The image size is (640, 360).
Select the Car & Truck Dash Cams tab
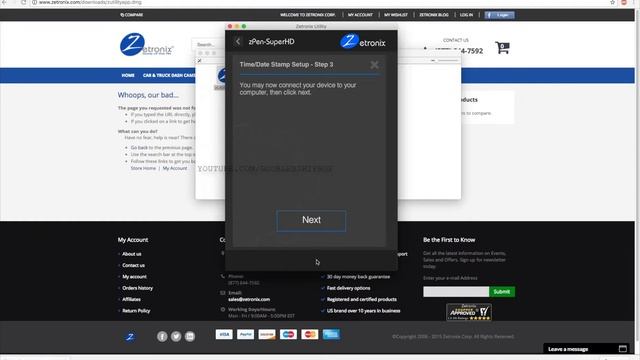click(169, 76)
